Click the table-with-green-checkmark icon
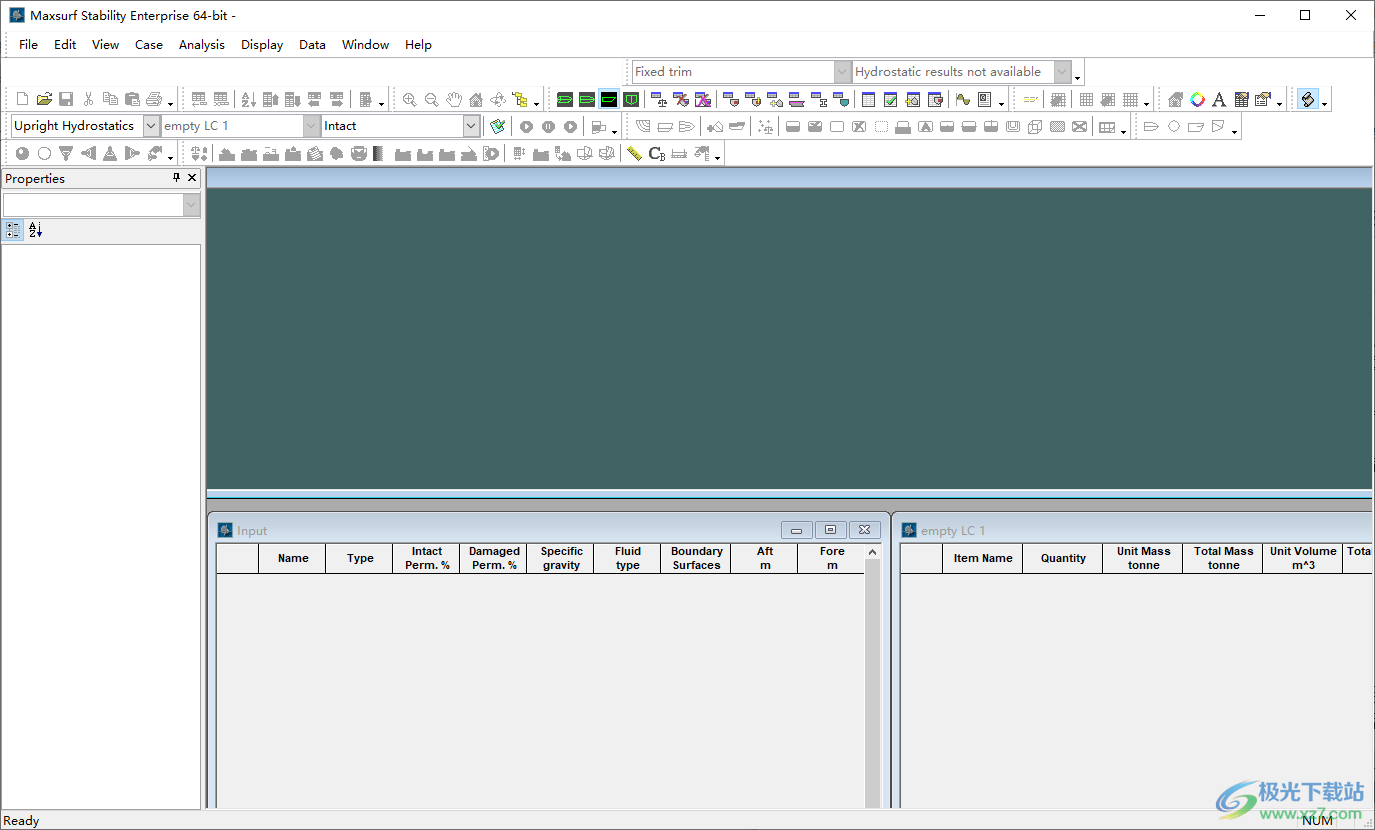1375x830 pixels. (890, 99)
